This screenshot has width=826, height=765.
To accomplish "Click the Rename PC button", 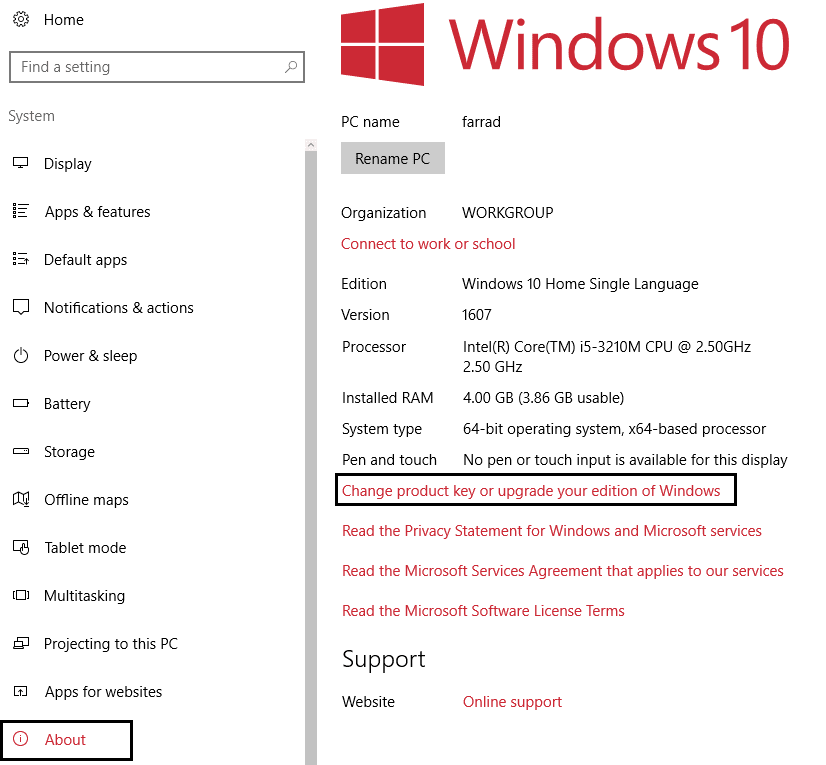I will [x=392, y=157].
